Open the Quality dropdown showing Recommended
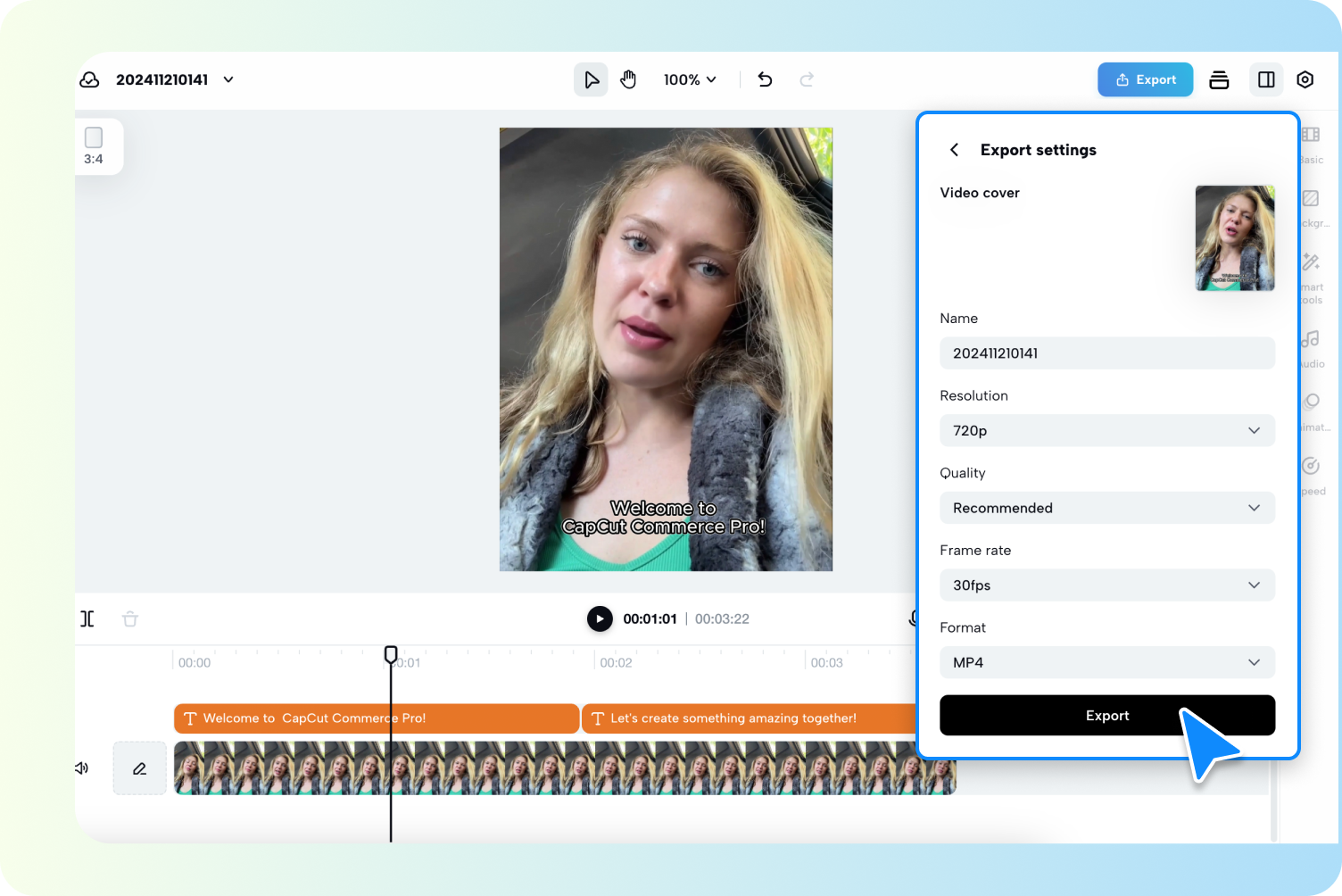1342x896 pixels. pyautogui.click(x=1107, y=508)
